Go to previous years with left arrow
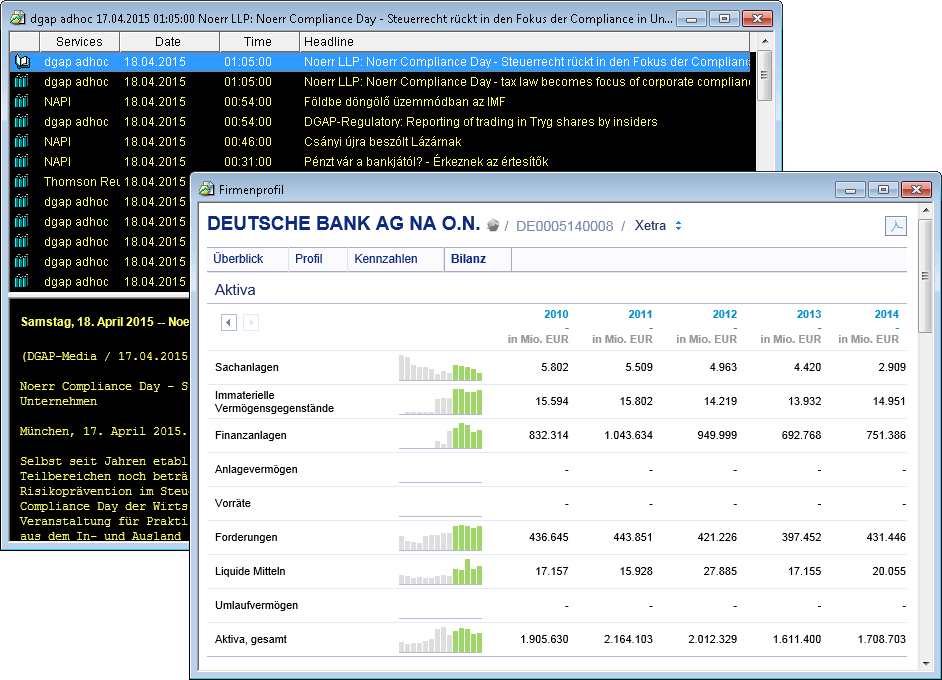This screenshot has height=680, width=942. 229,322
